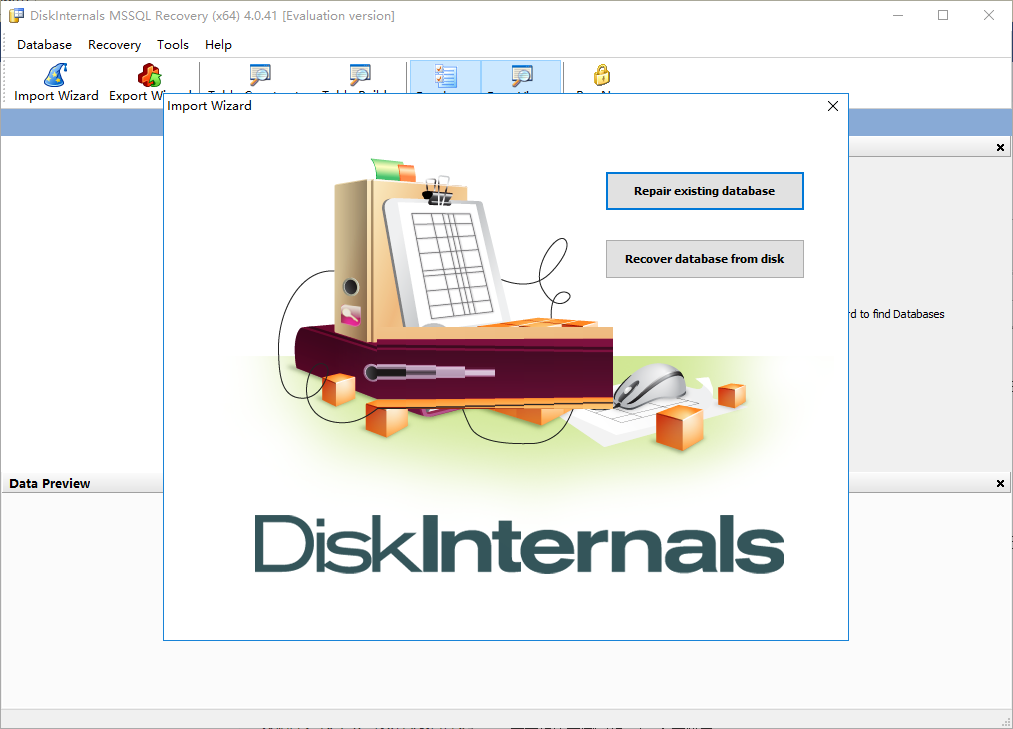Open the Tools menu
This screenshot has width=1013, height=729.
pyautogui.click(x=172, y=45)
